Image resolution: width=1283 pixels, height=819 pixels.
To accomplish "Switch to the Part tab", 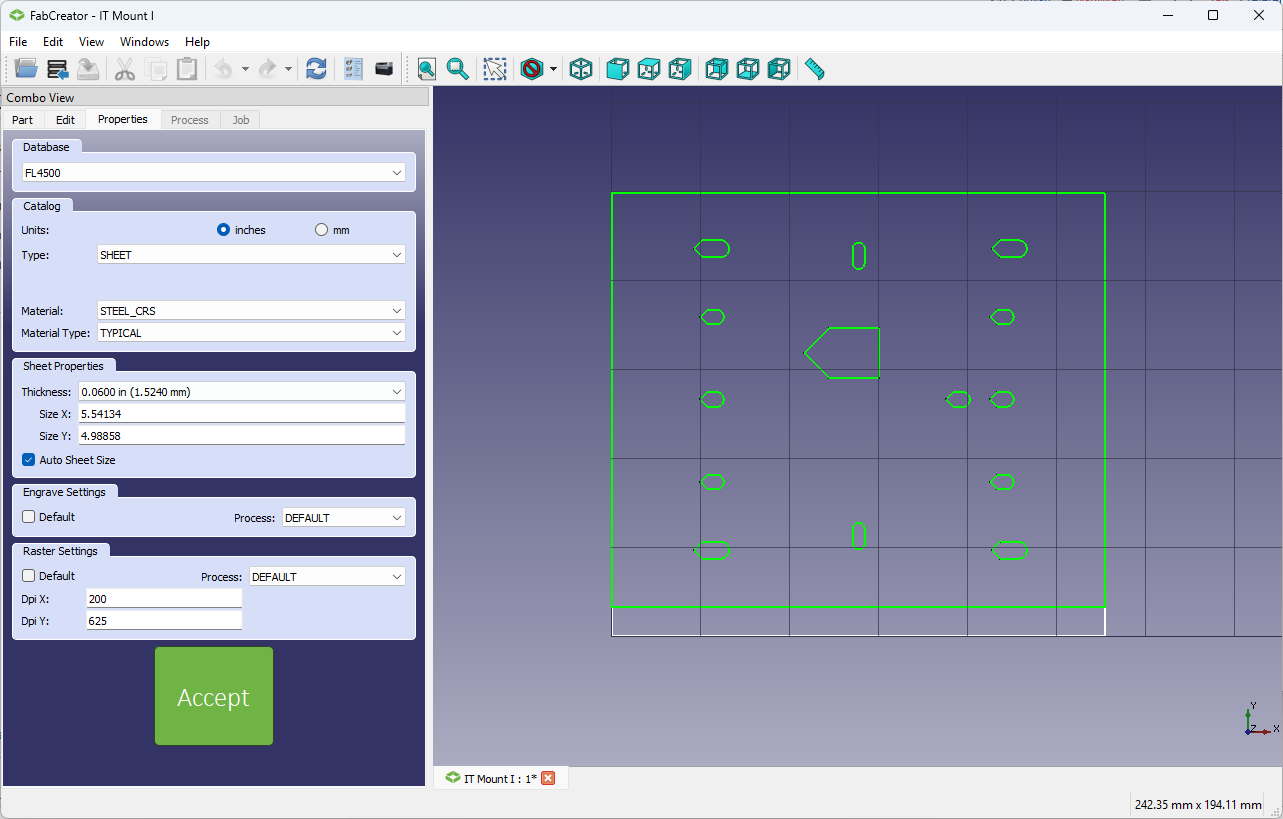I will click(22, 120).
